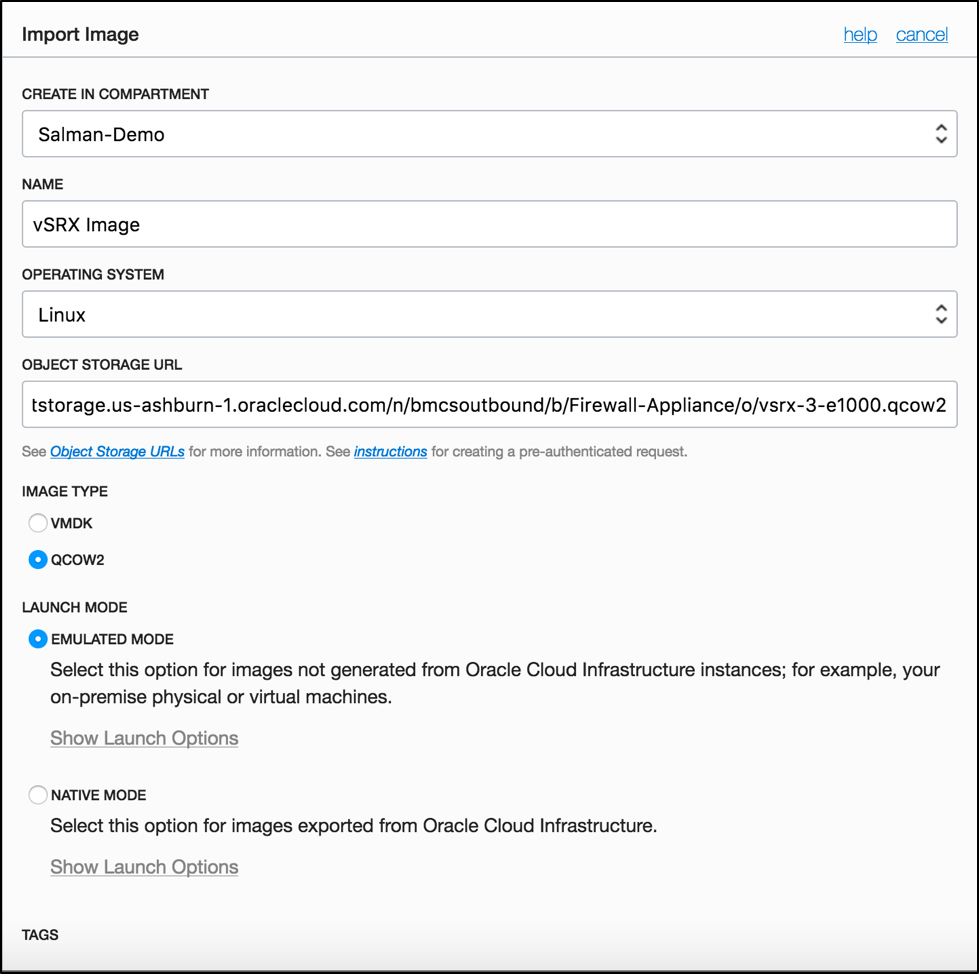Click the Emulated Mode text label
Screen dimensions: 979x974
pos(112,639)
